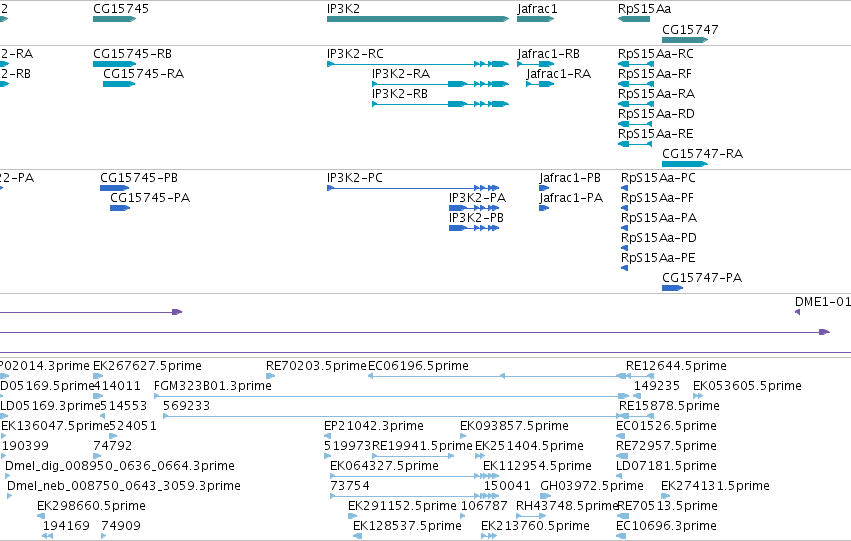Image resolution: width=851 pixels, height=541 pixels.
Task: Select transcript IP3K2-RA
Action: [401, 74]
